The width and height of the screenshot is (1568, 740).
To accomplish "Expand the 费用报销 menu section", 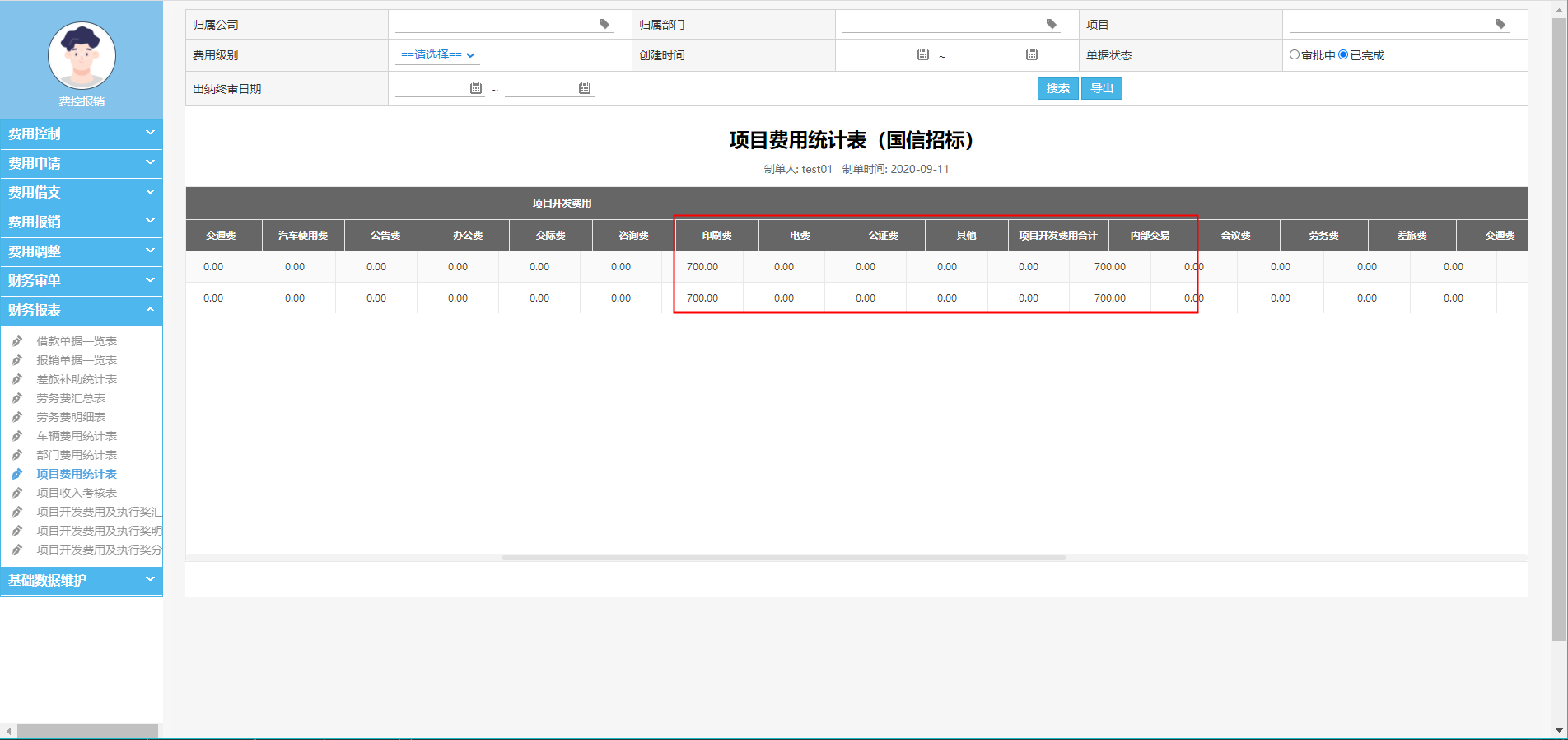I will (x=82, y=222).
